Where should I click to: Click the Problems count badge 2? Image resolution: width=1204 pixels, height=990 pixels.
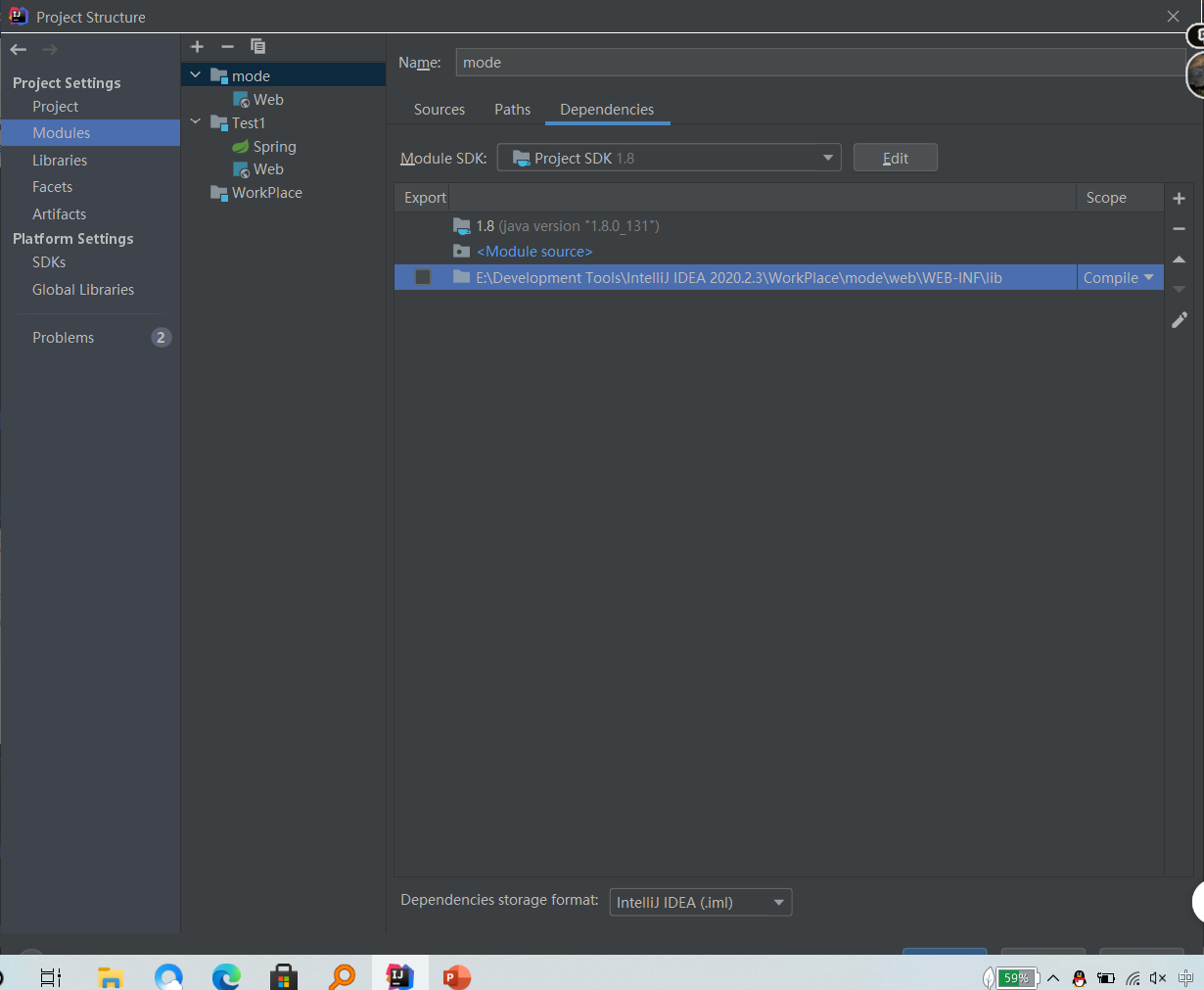pos(162,337)
